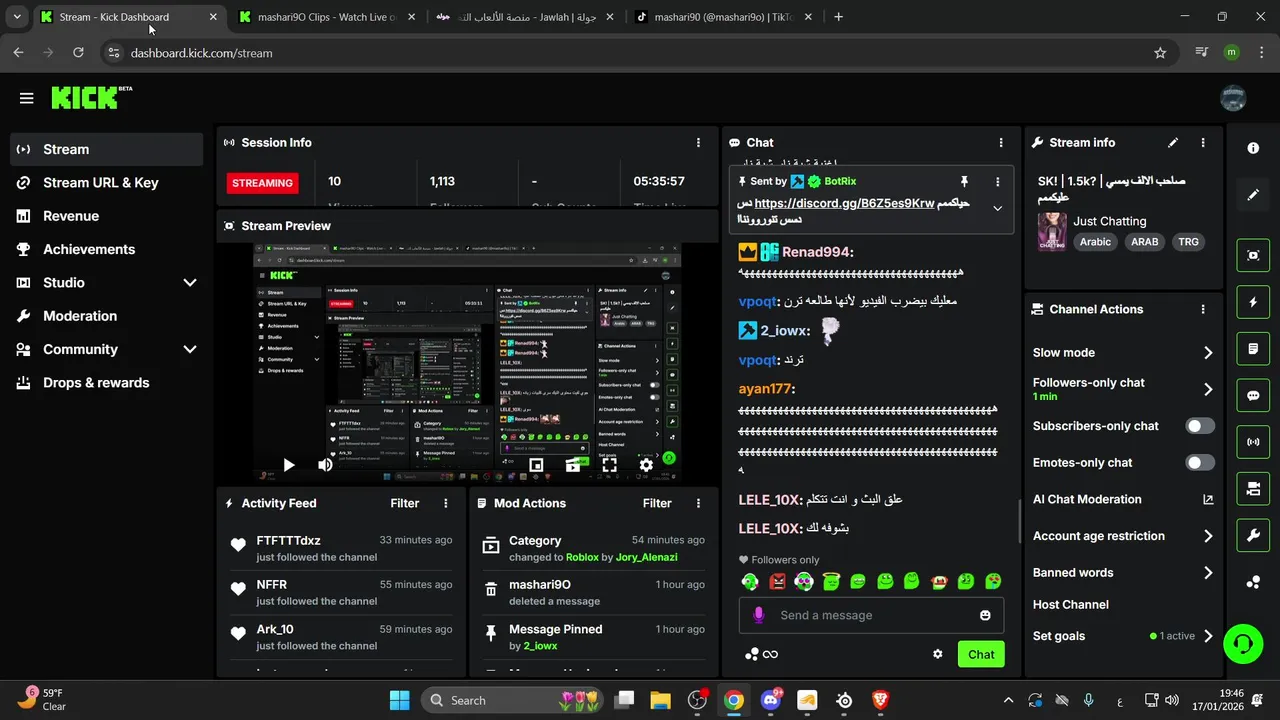Toggle the wrench Channel Actions icon in right sidebar
This screenshot has height=720, width=1280.
coord(1253,535)
